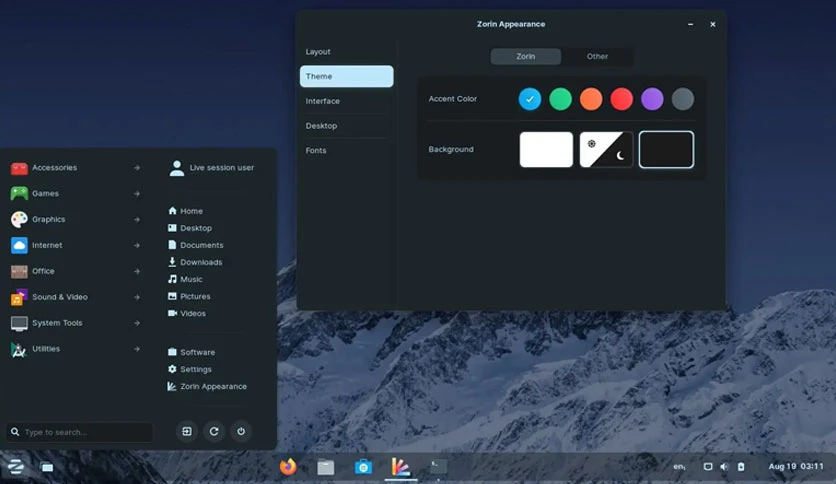Select the dark background option

pyautogui.click(x=666, y=150)
